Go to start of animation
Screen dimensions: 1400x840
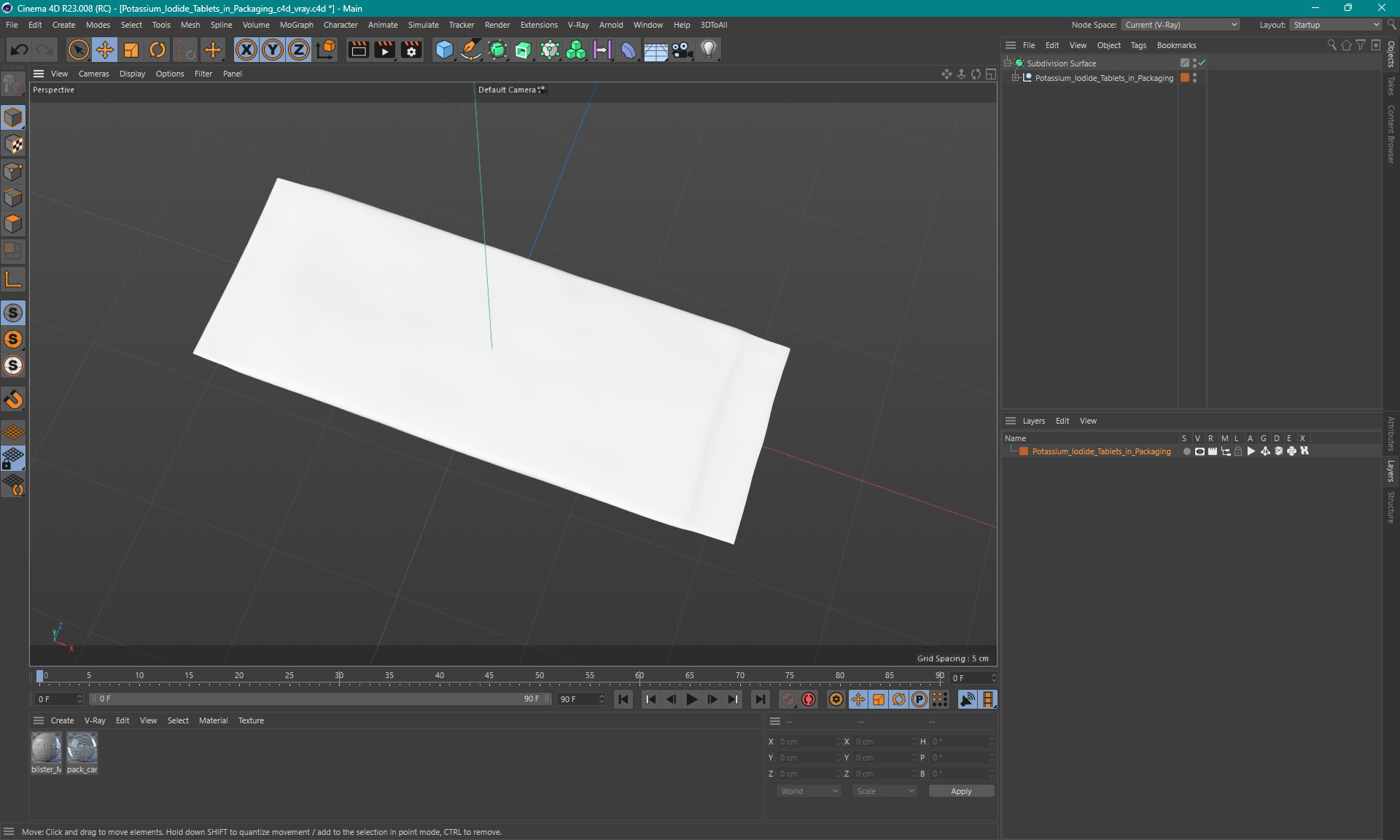pyautogui.click(x=623, y=699)
